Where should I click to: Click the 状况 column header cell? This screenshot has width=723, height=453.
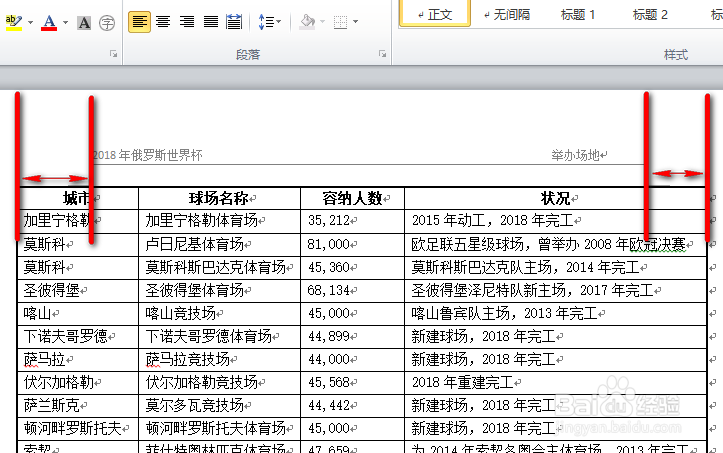coord(555,198)
